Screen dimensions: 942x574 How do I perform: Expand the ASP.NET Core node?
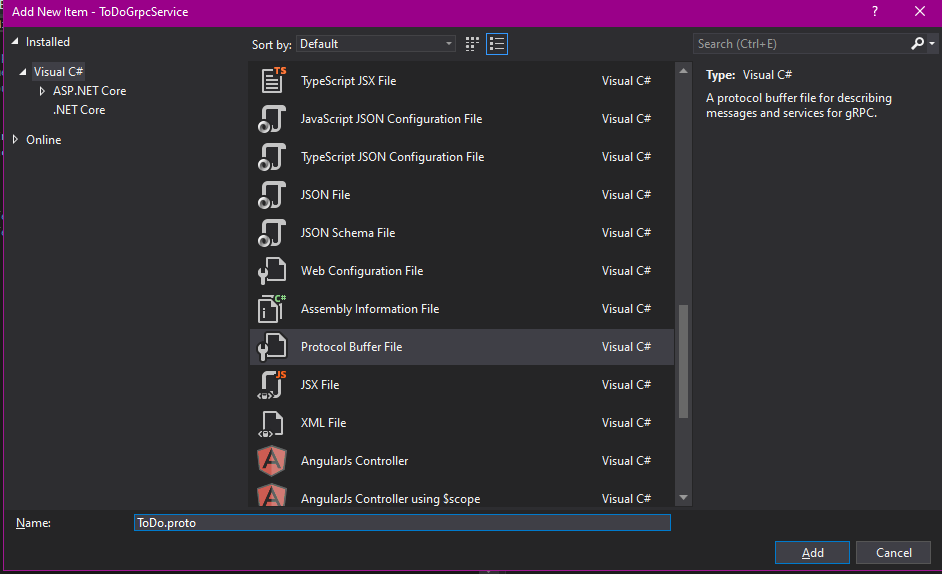[x=42, y=91]
